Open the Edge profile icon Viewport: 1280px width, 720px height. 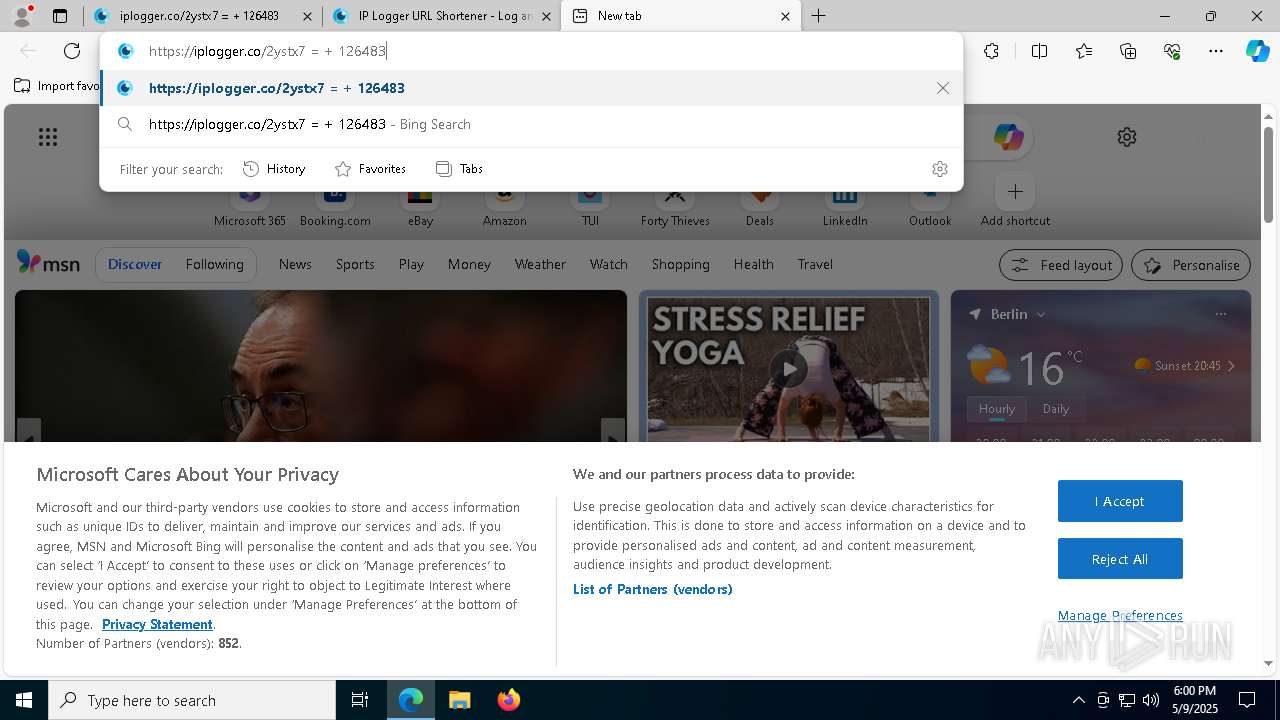22,16
